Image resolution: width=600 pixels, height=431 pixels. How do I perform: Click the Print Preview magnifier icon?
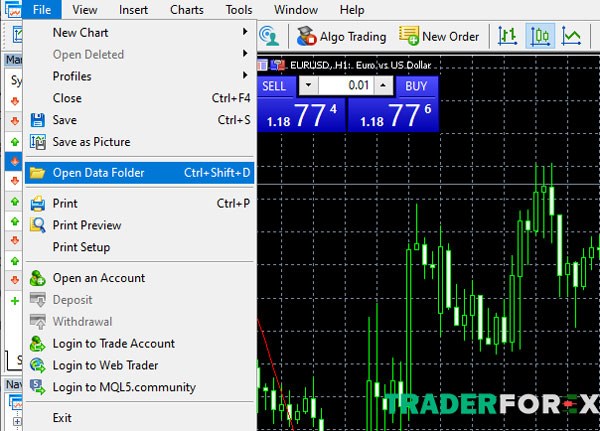(x=38, y=225)
